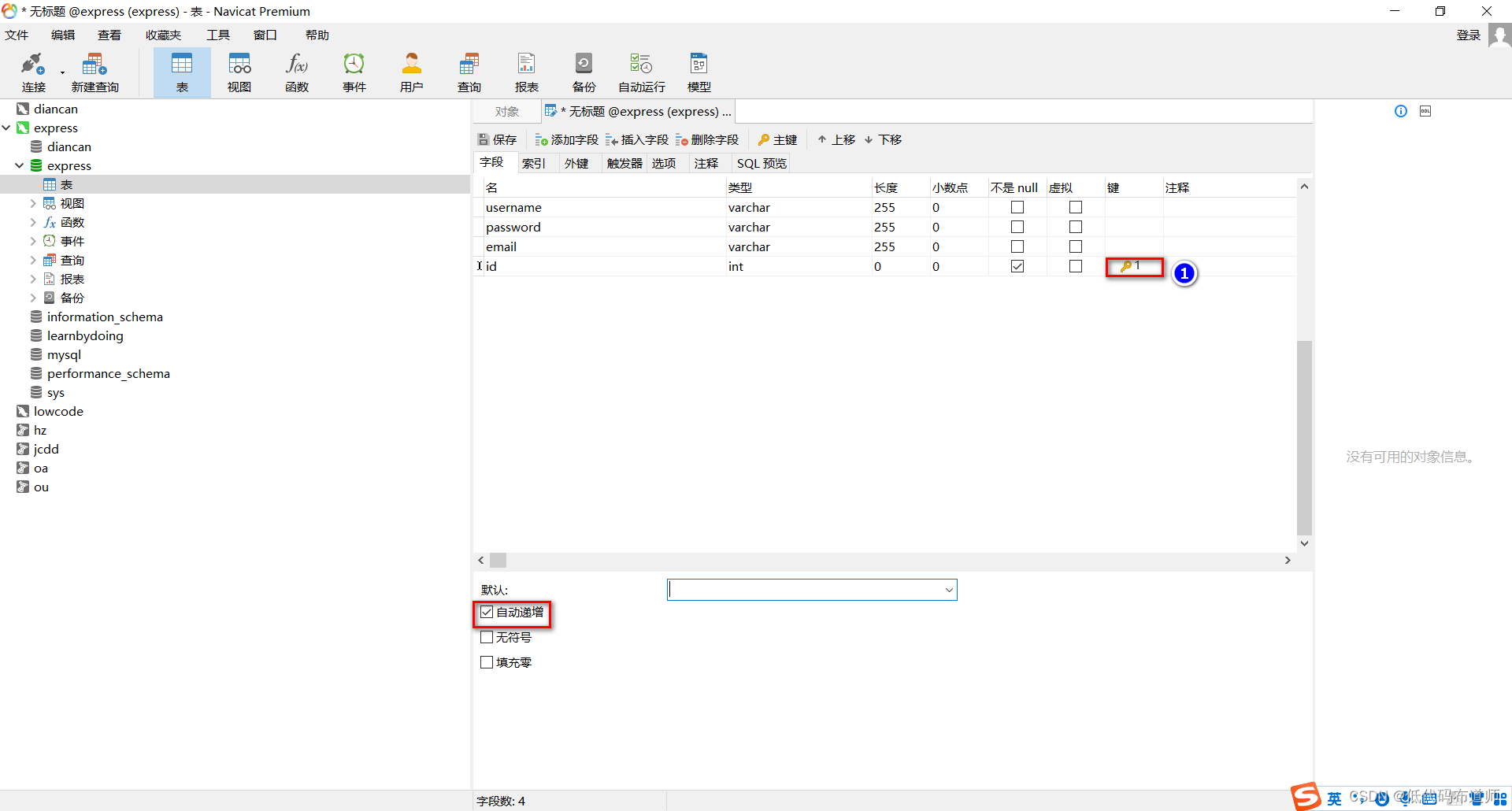Click the 登录 login link

pos(1468,35)
